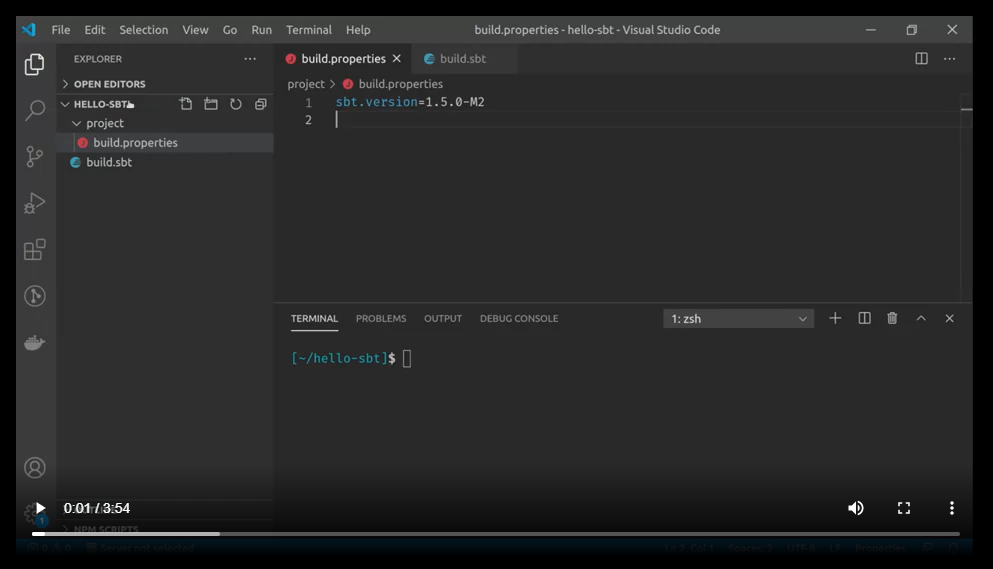Select build.properties in the file tree

(166, 143)
